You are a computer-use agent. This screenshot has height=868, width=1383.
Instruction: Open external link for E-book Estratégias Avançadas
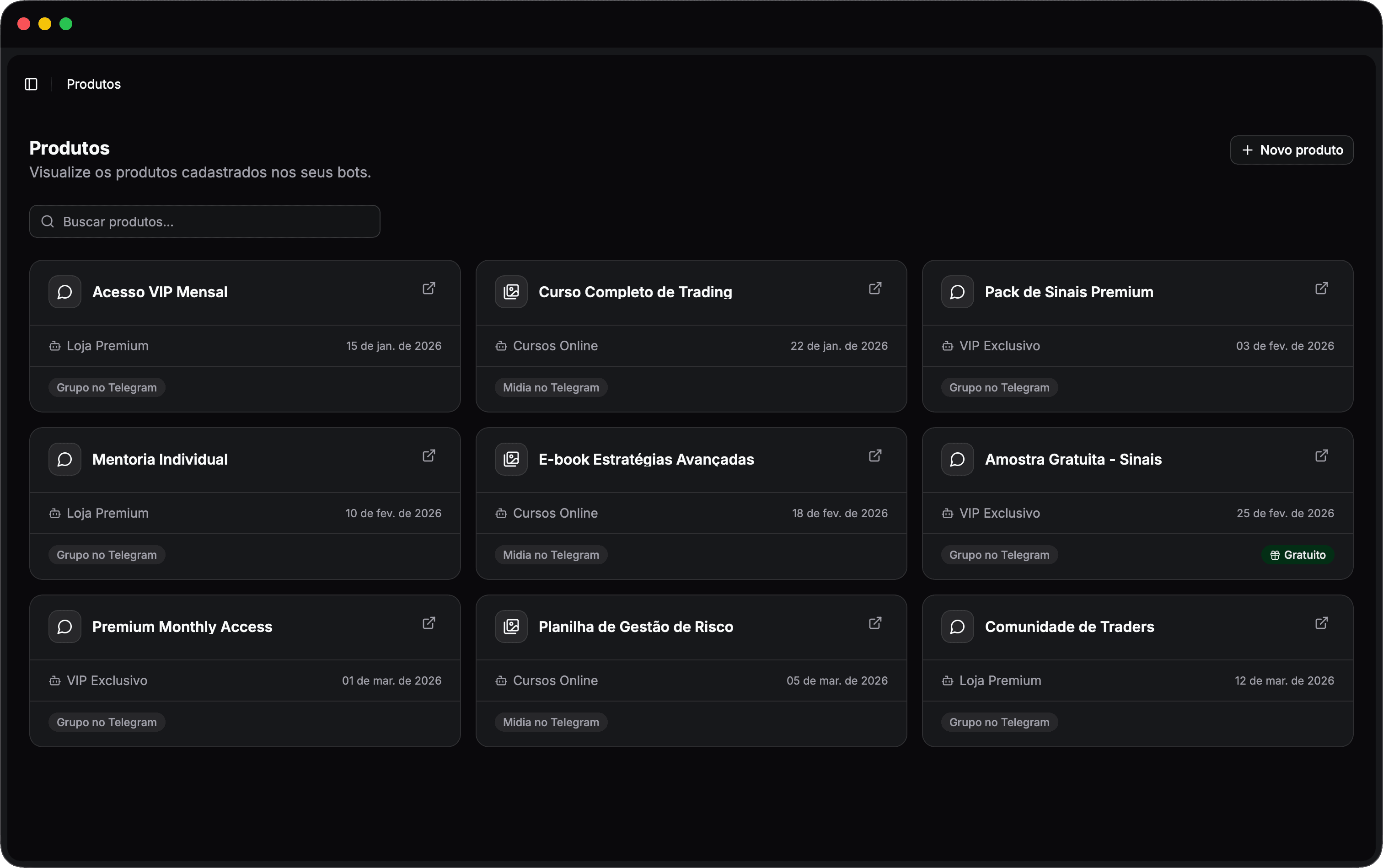click(x=874, y=456)
